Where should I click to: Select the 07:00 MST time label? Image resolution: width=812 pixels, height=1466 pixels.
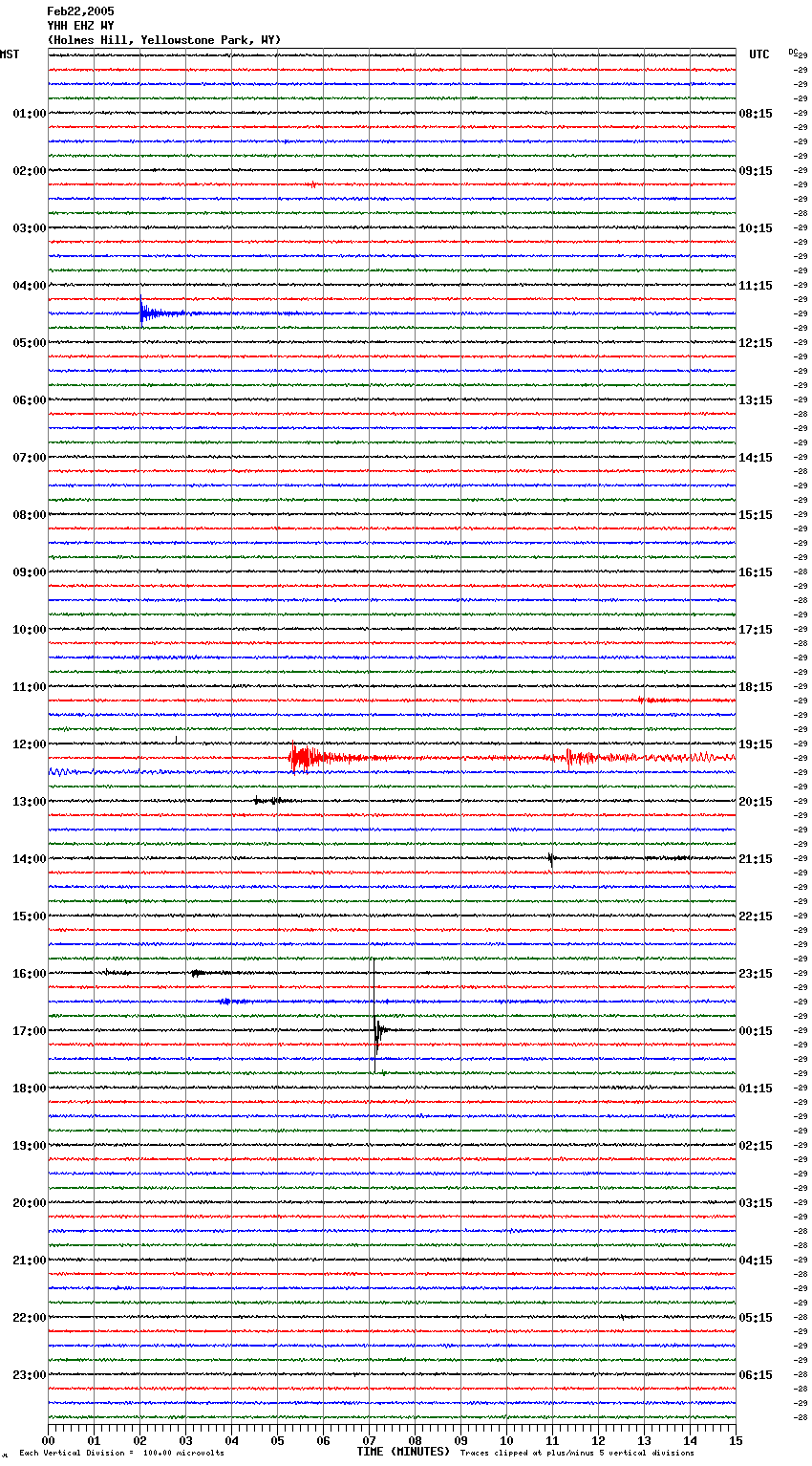point(30,458)
